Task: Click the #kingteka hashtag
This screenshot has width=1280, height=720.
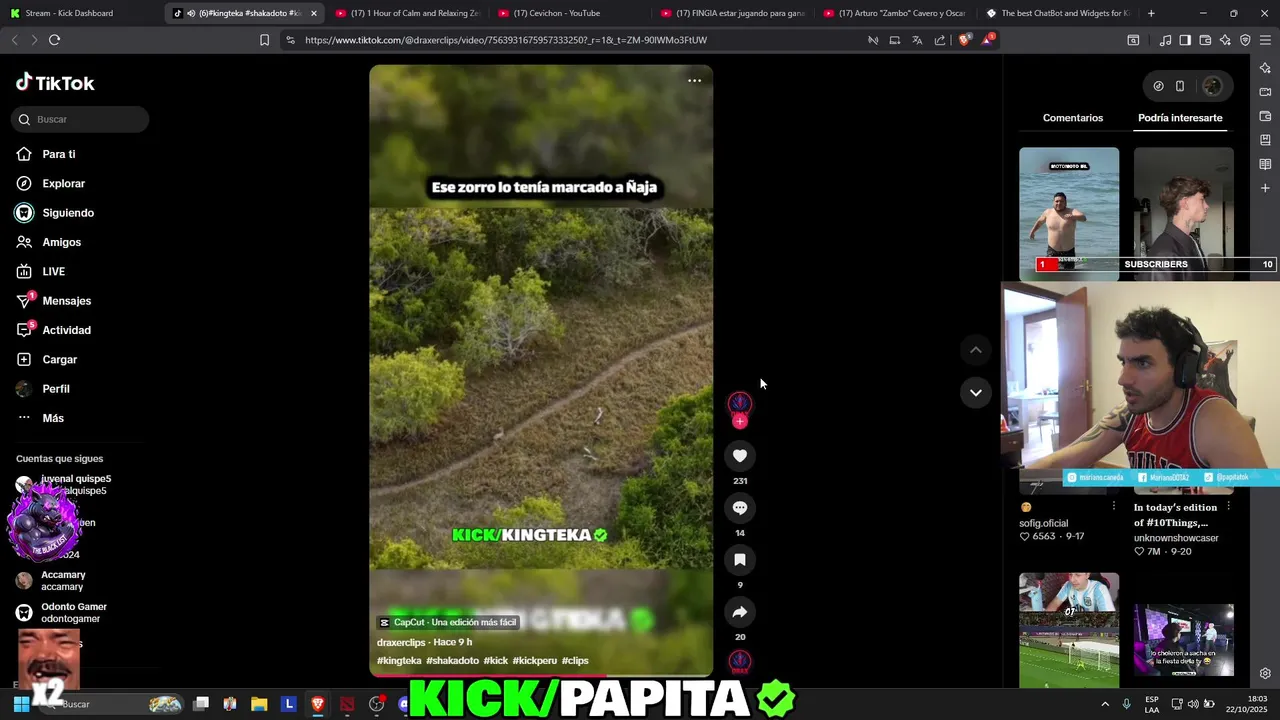Action: [x=399, y=661]
